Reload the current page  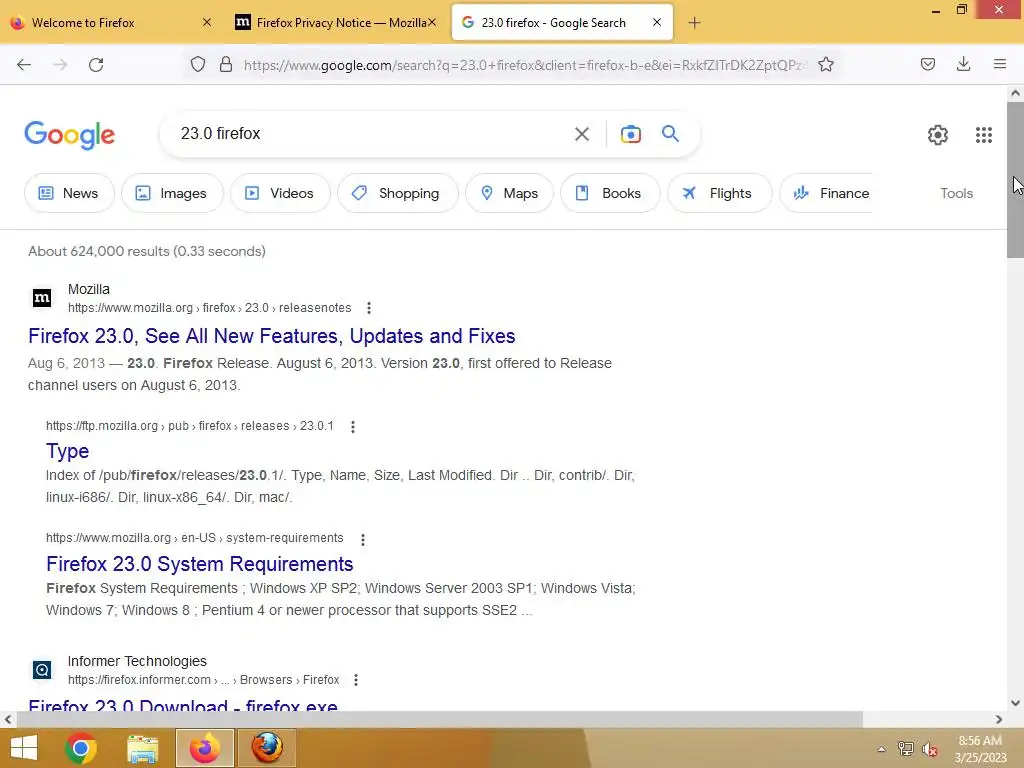[96, 65]
